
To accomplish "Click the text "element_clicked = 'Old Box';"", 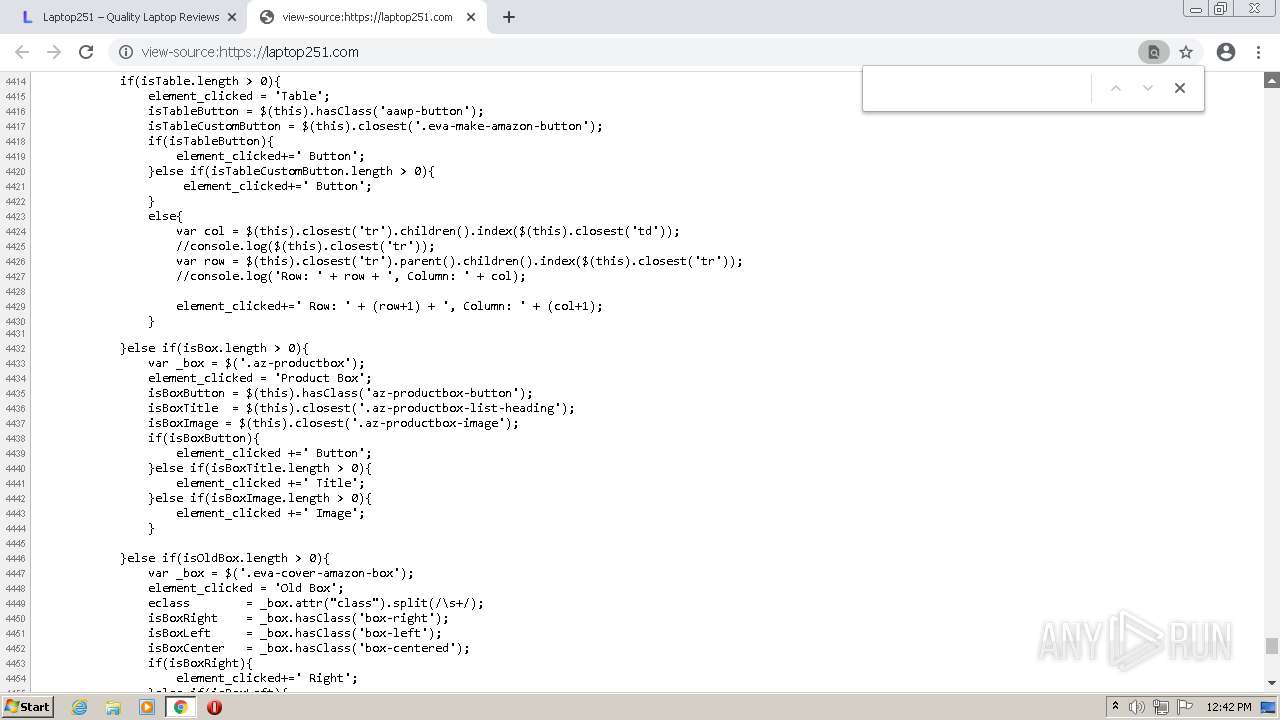I will click(x=246, y=588).
